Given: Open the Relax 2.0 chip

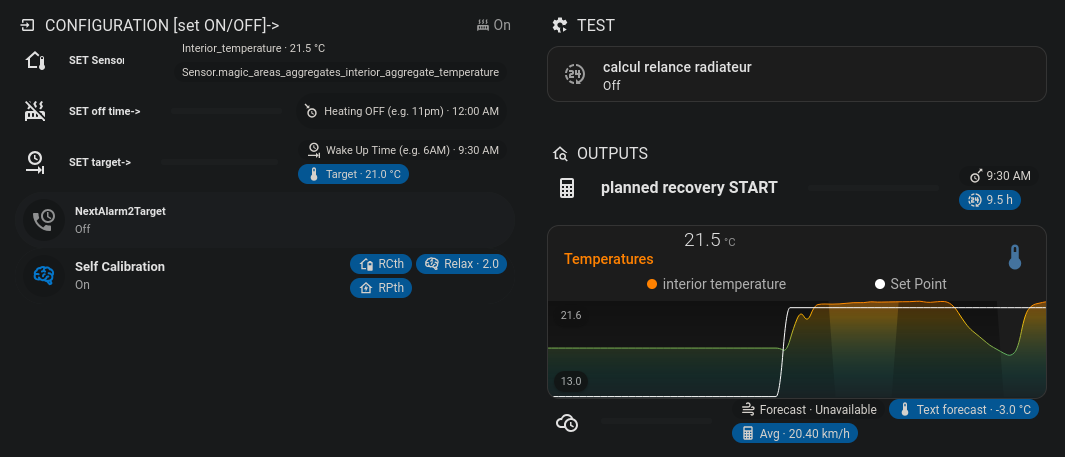Looking at the screenshot, I should (x=461, y=264).
